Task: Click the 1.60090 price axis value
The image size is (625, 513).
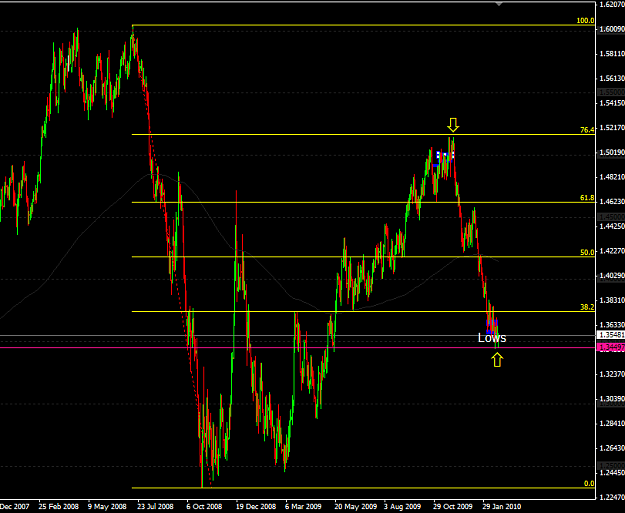Action: point(612,29)
